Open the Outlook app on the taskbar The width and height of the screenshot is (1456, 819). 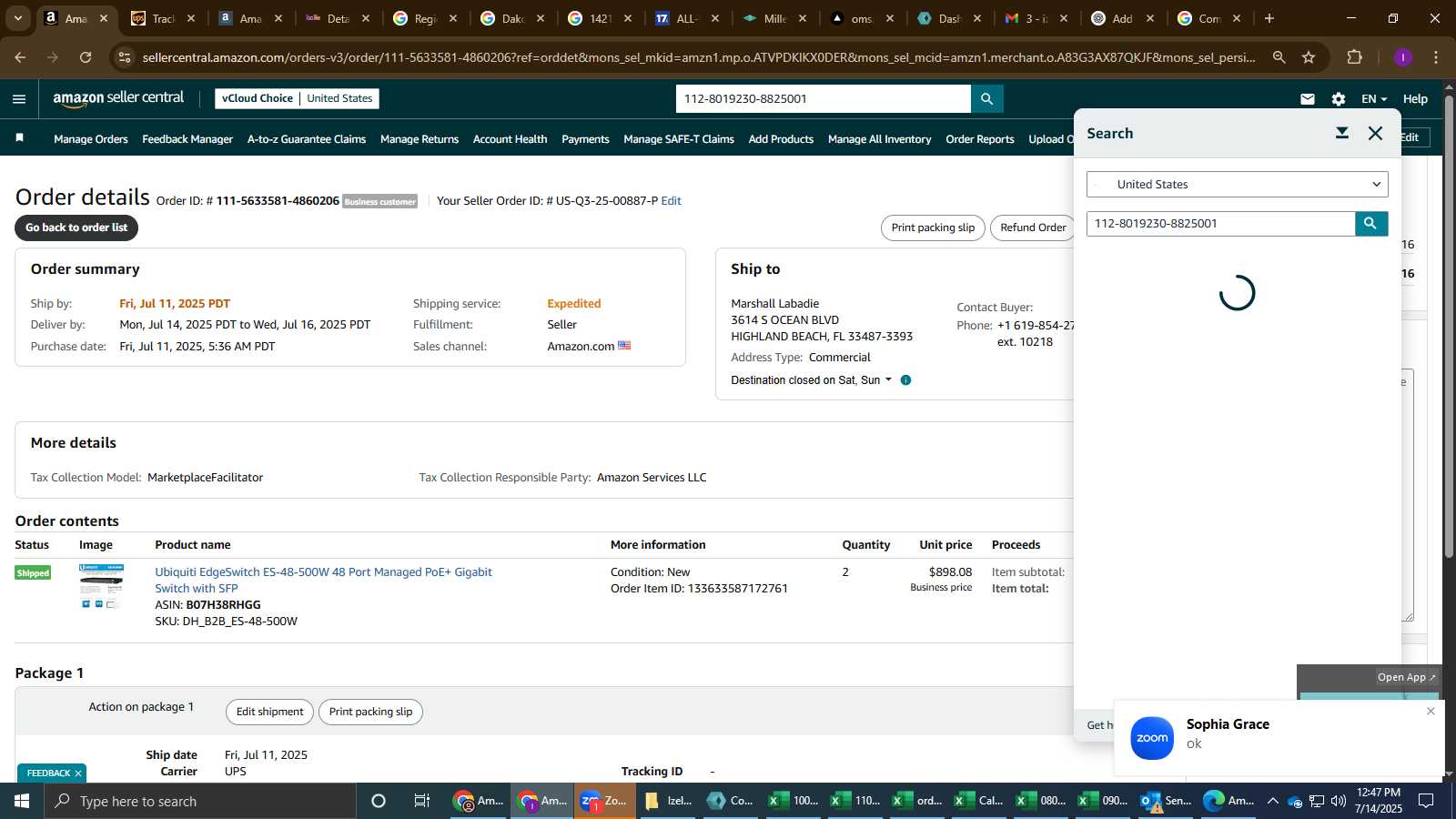coord(1167,801)
